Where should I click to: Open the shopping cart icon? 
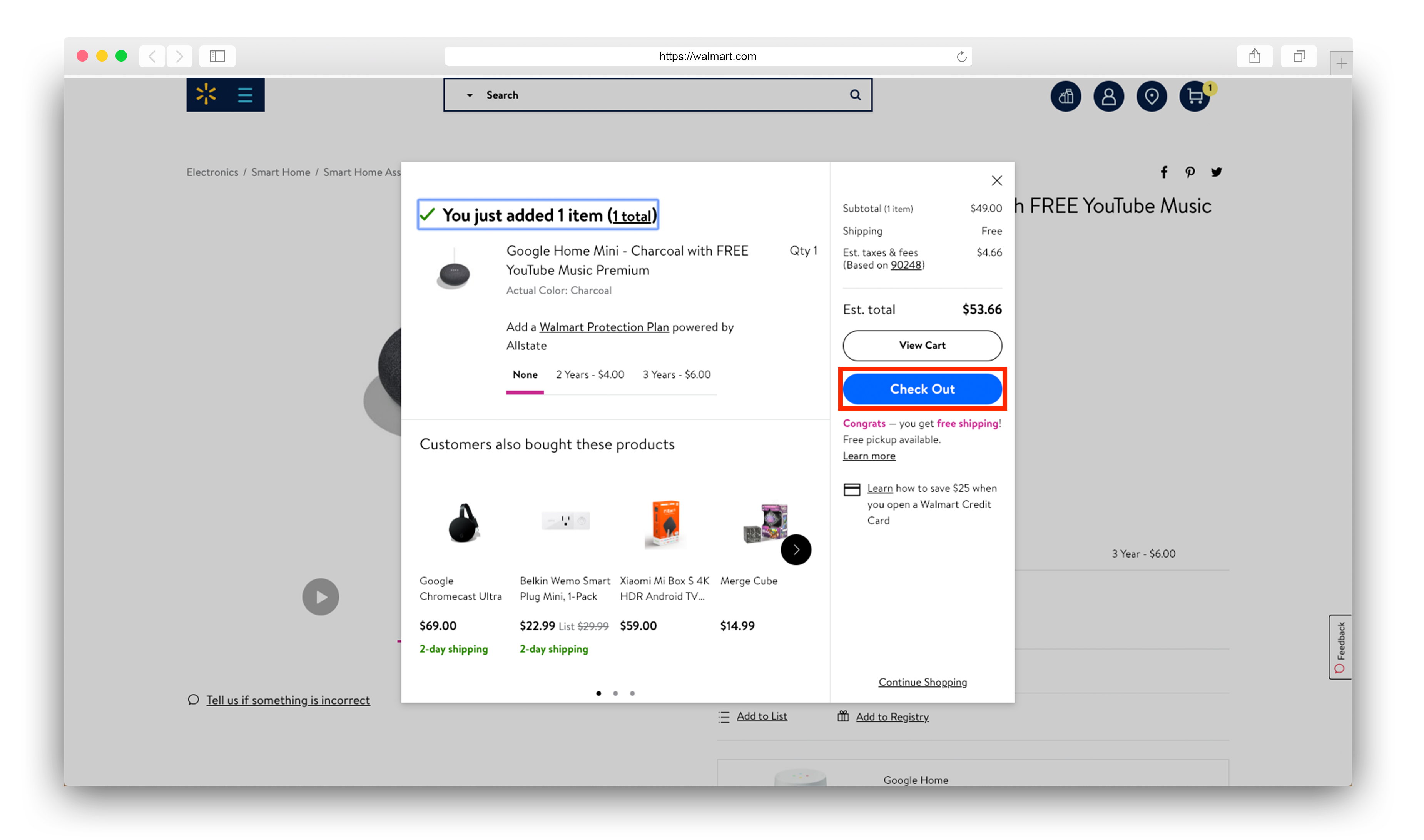point(1195,96)
